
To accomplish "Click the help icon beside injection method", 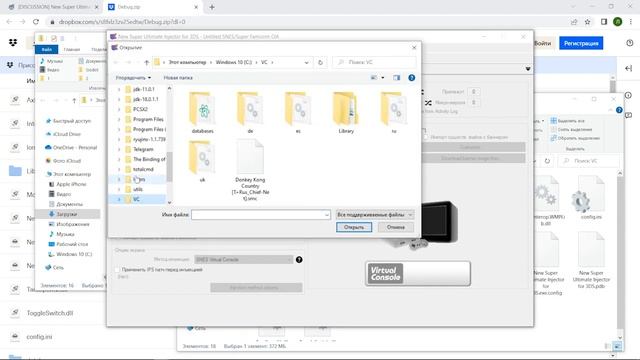I will (299, 260).
